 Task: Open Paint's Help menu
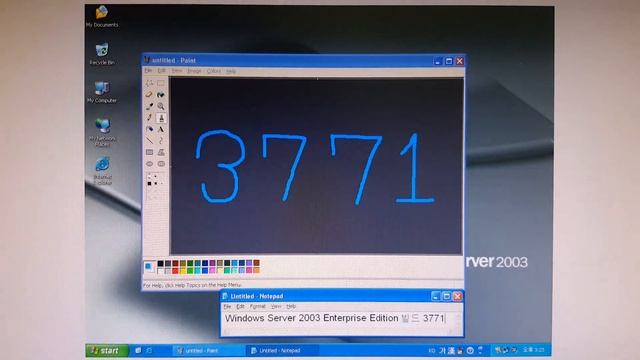(231, 71)
